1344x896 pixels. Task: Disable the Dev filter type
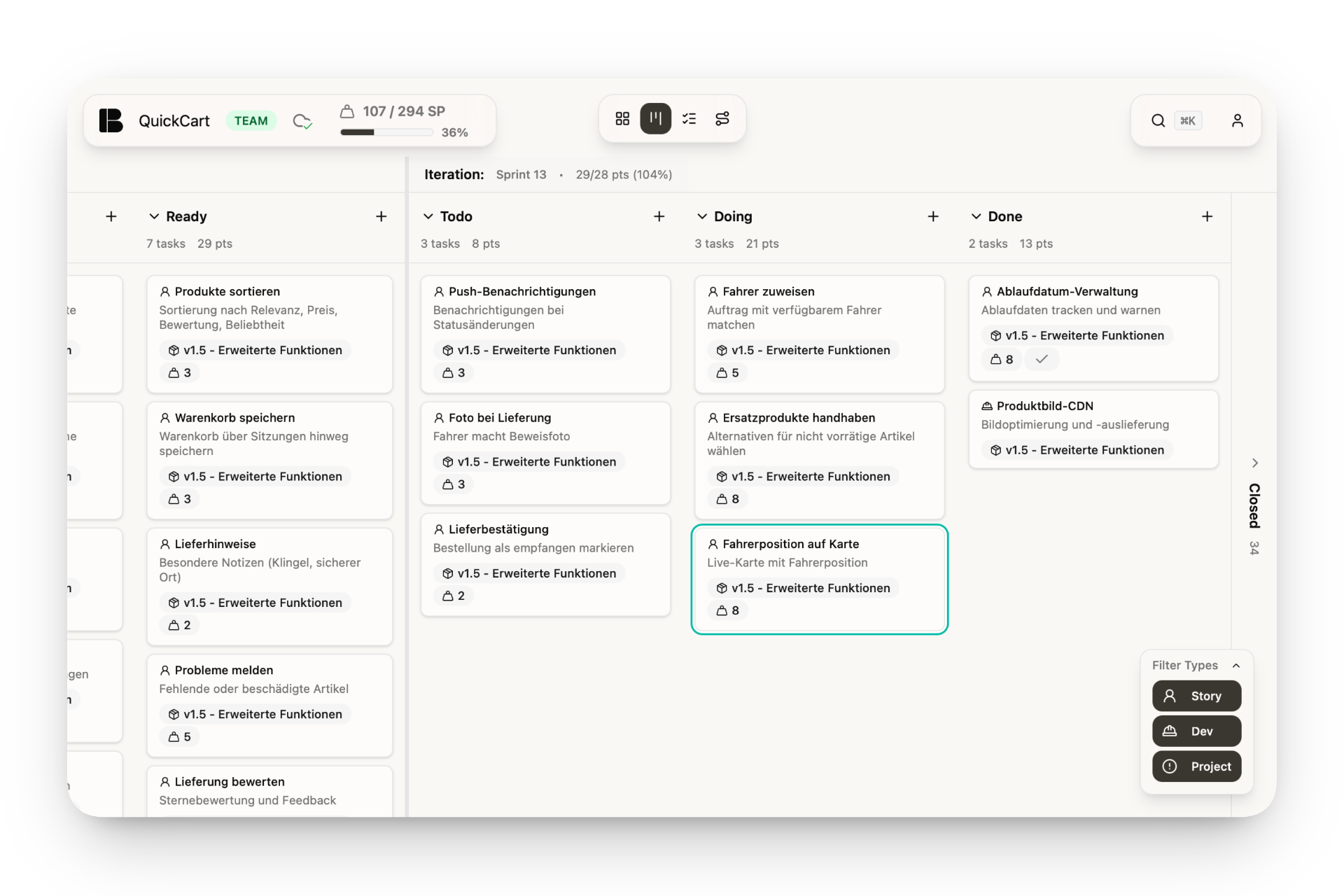[x=1196, y=731]
